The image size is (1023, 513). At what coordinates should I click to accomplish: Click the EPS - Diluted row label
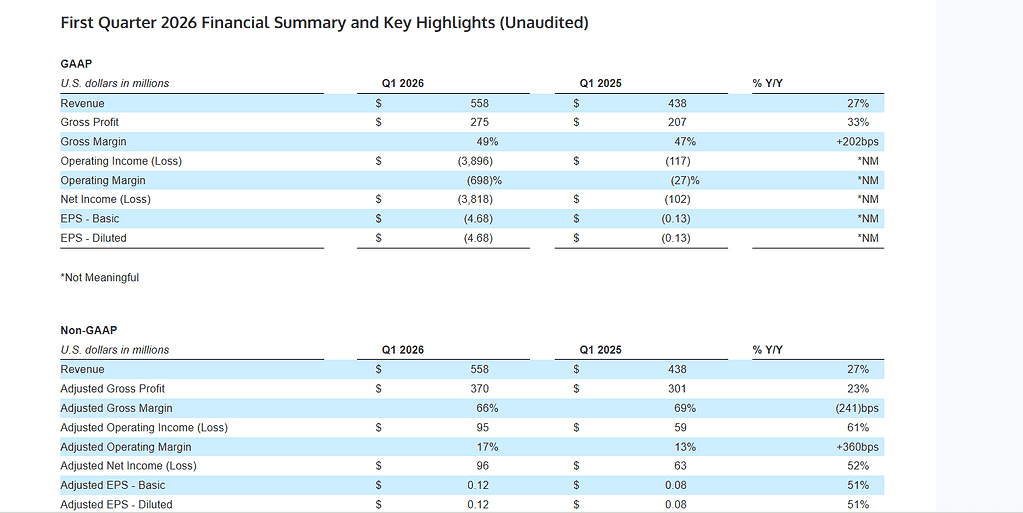click(x=93, y=238)
